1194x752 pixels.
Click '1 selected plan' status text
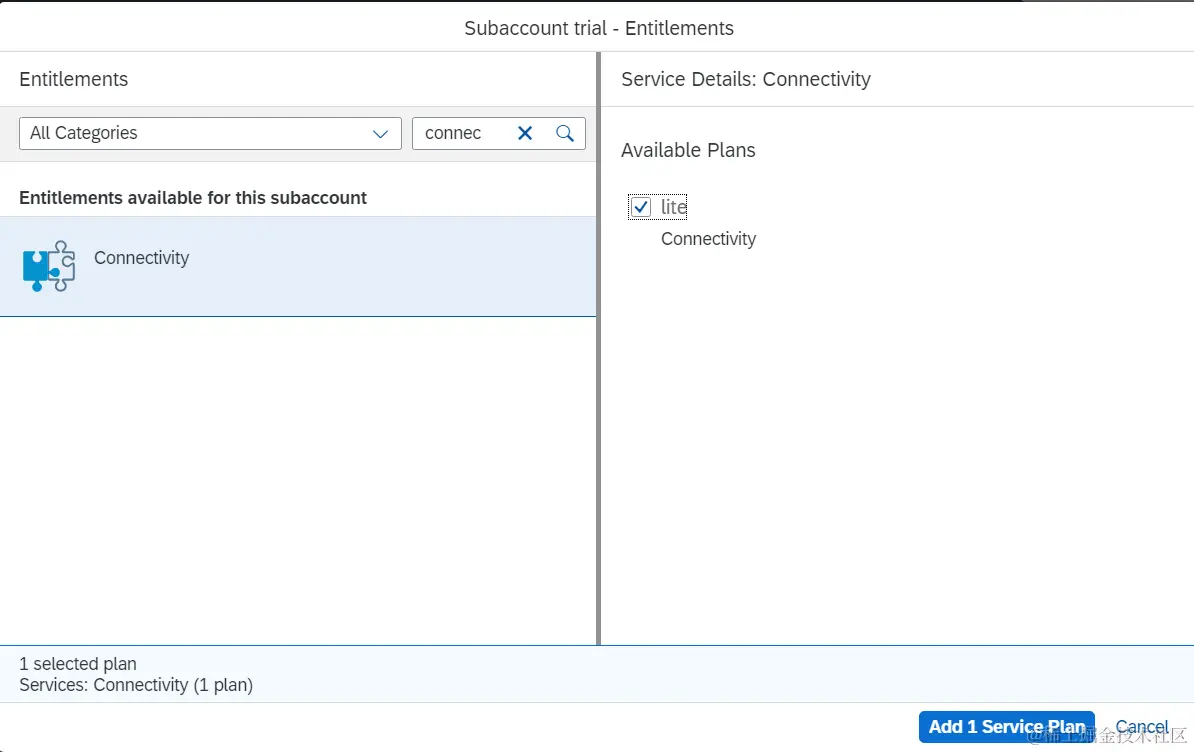(78, 664)
